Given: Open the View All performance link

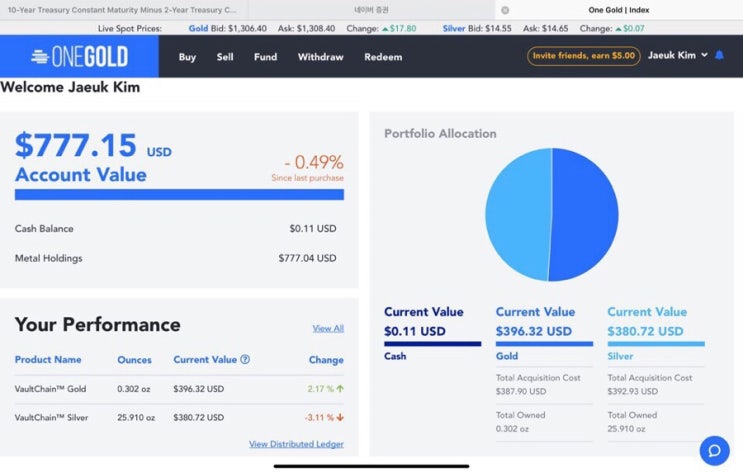Looking at the screenshot, I should 328,328.
